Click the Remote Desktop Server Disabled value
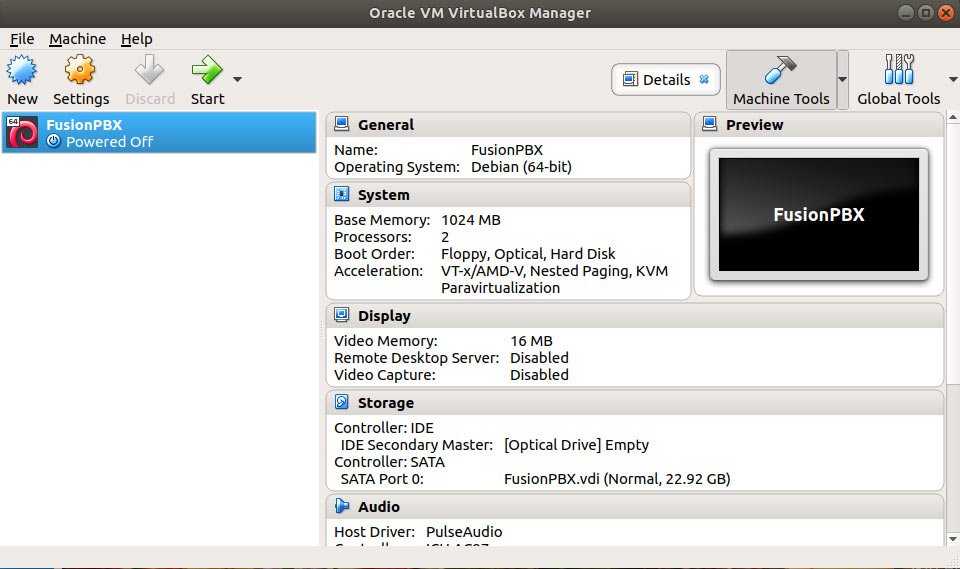This screenshot has height=569, width=960. [539, 358]
